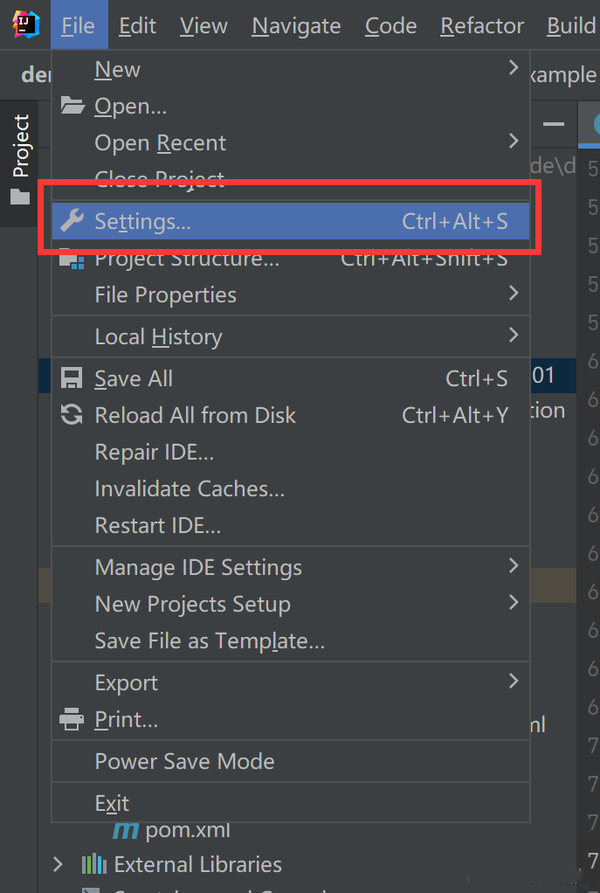
Task: Open the Project tool window tab
Action: 21,158
